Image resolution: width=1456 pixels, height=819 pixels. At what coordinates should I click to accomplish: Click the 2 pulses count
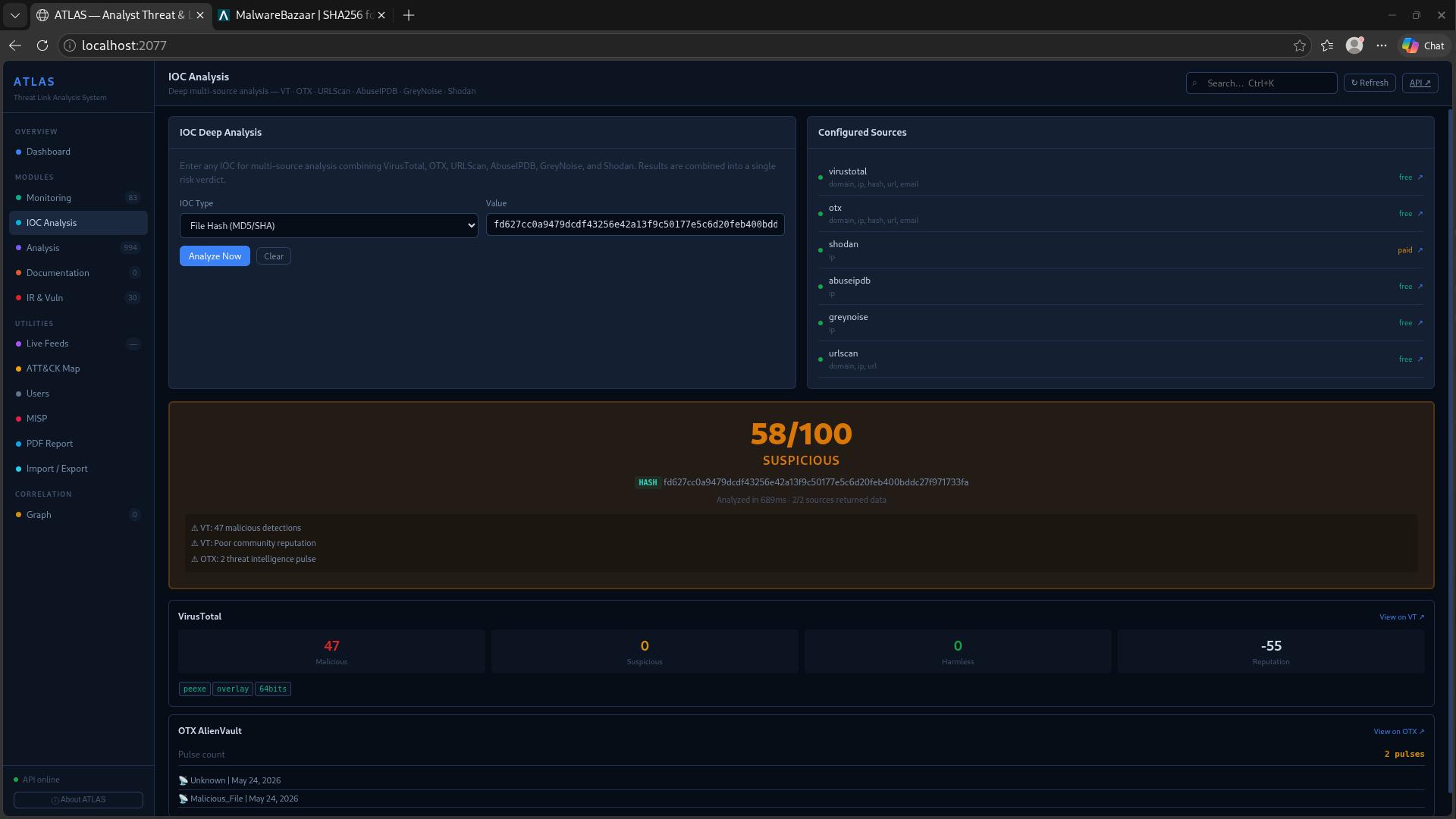click(x=1404, y=755)
